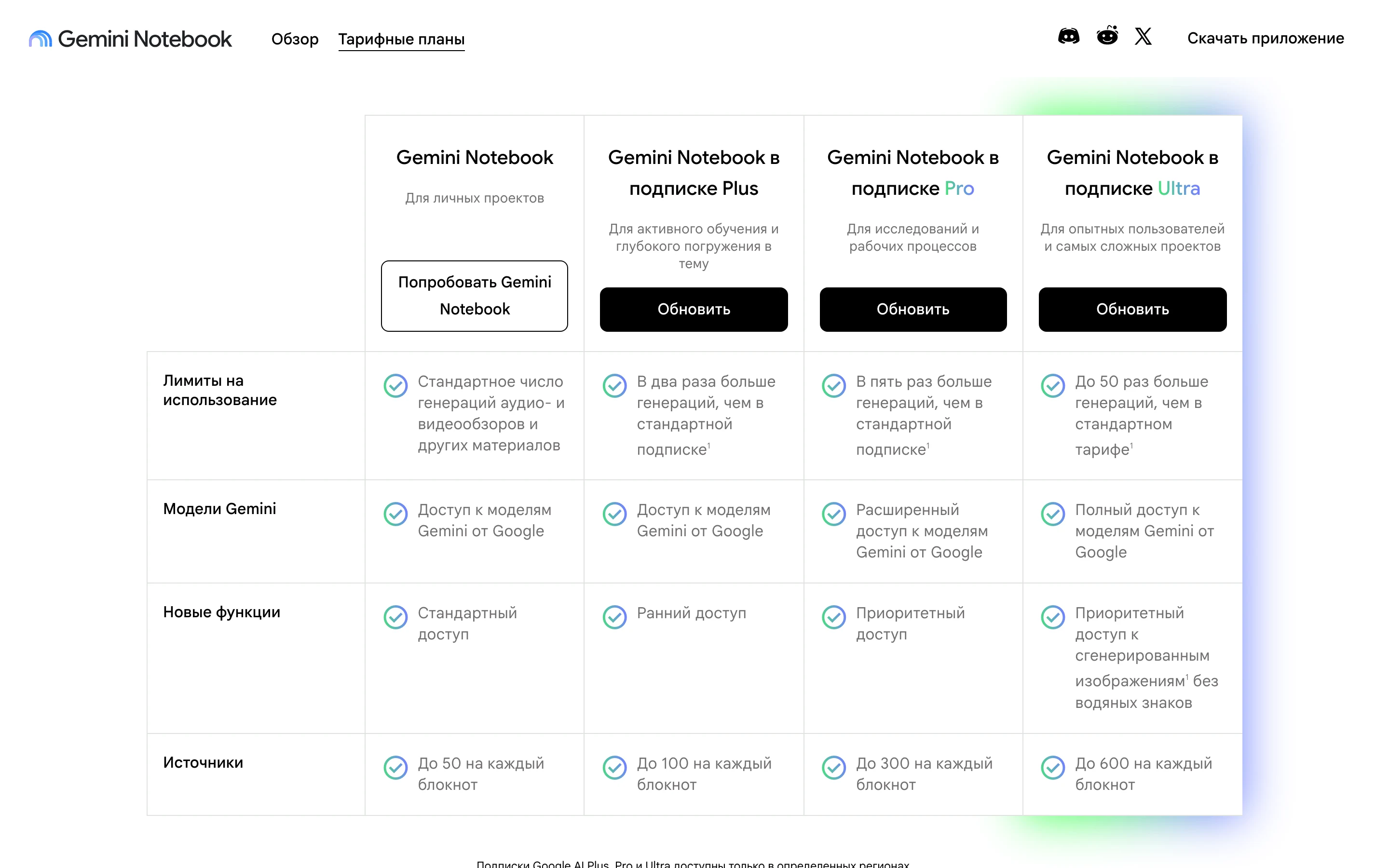Click checkmark next to 'До 100 на каждый блокнот'
Viewport: 1389px width, 868px height.
615,768
